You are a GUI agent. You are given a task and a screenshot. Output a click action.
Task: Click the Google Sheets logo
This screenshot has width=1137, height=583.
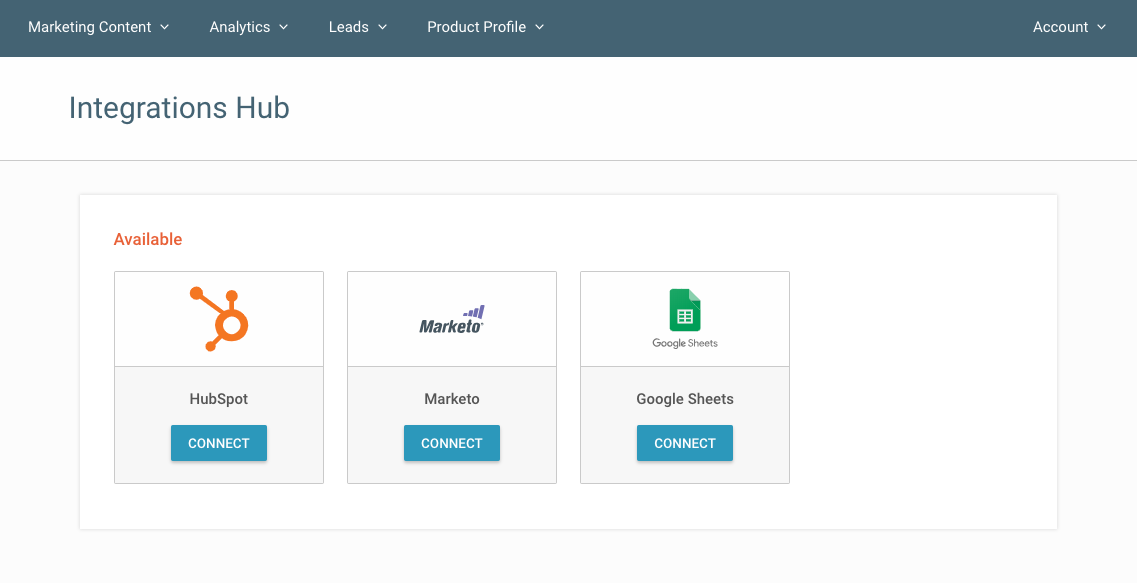pyautogui.click(x=685, y=319)
